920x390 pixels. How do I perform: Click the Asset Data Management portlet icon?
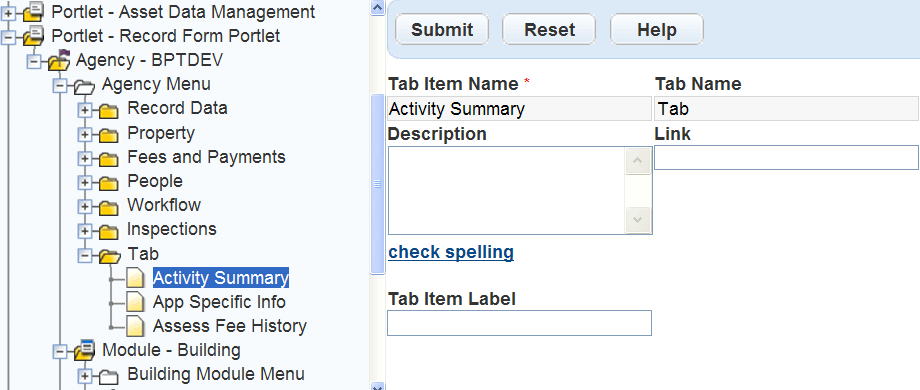tap(33, 11)
